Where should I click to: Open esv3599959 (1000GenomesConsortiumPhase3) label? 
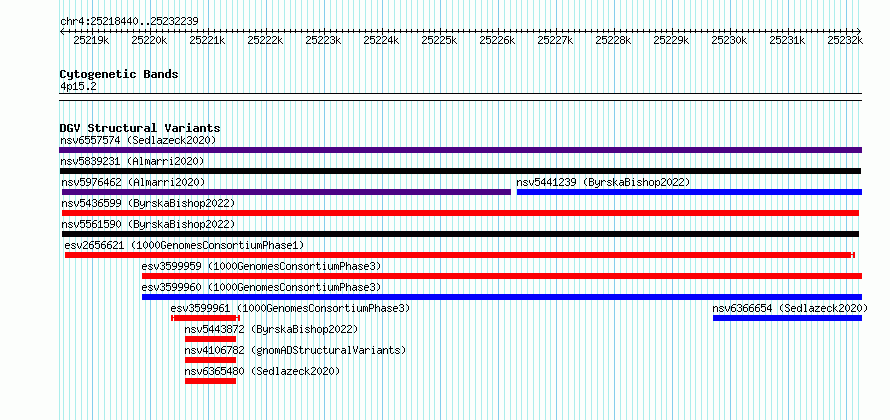coord(261,266)
